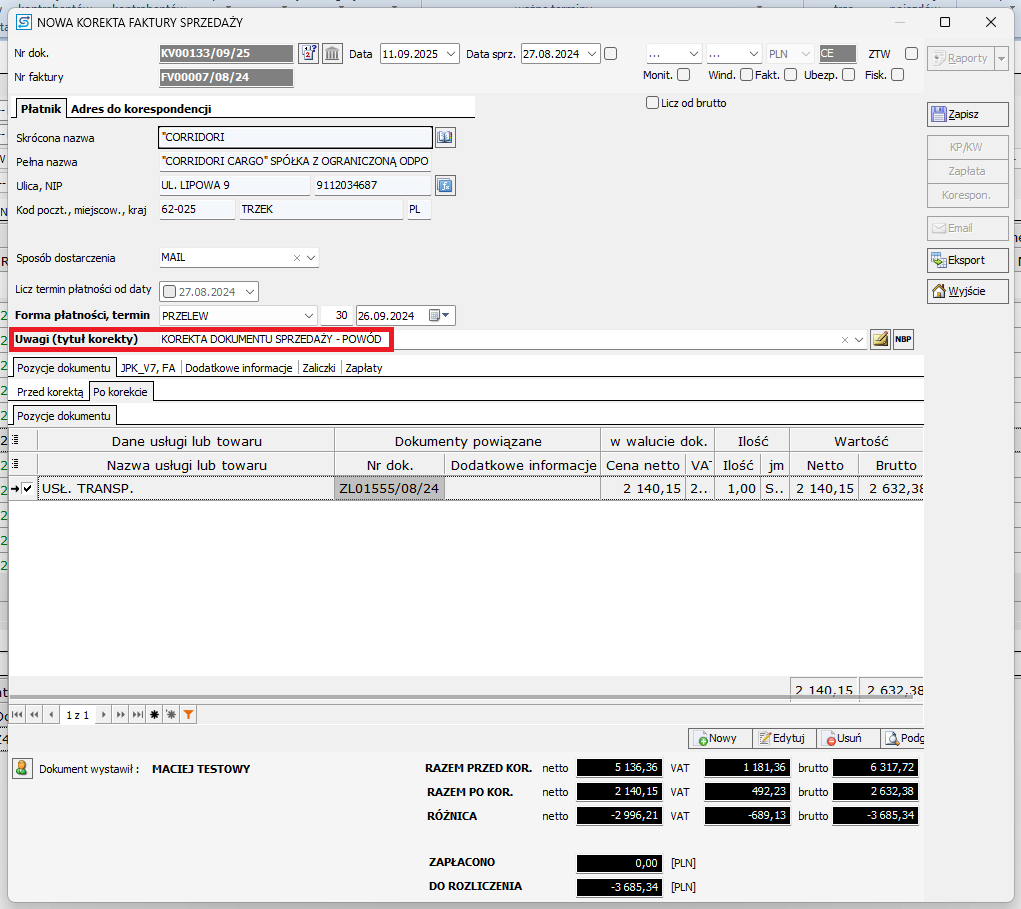The image size is (1021, 909).
Task: Enable the Licz od brutto checkbox
Action: point(653,102)
